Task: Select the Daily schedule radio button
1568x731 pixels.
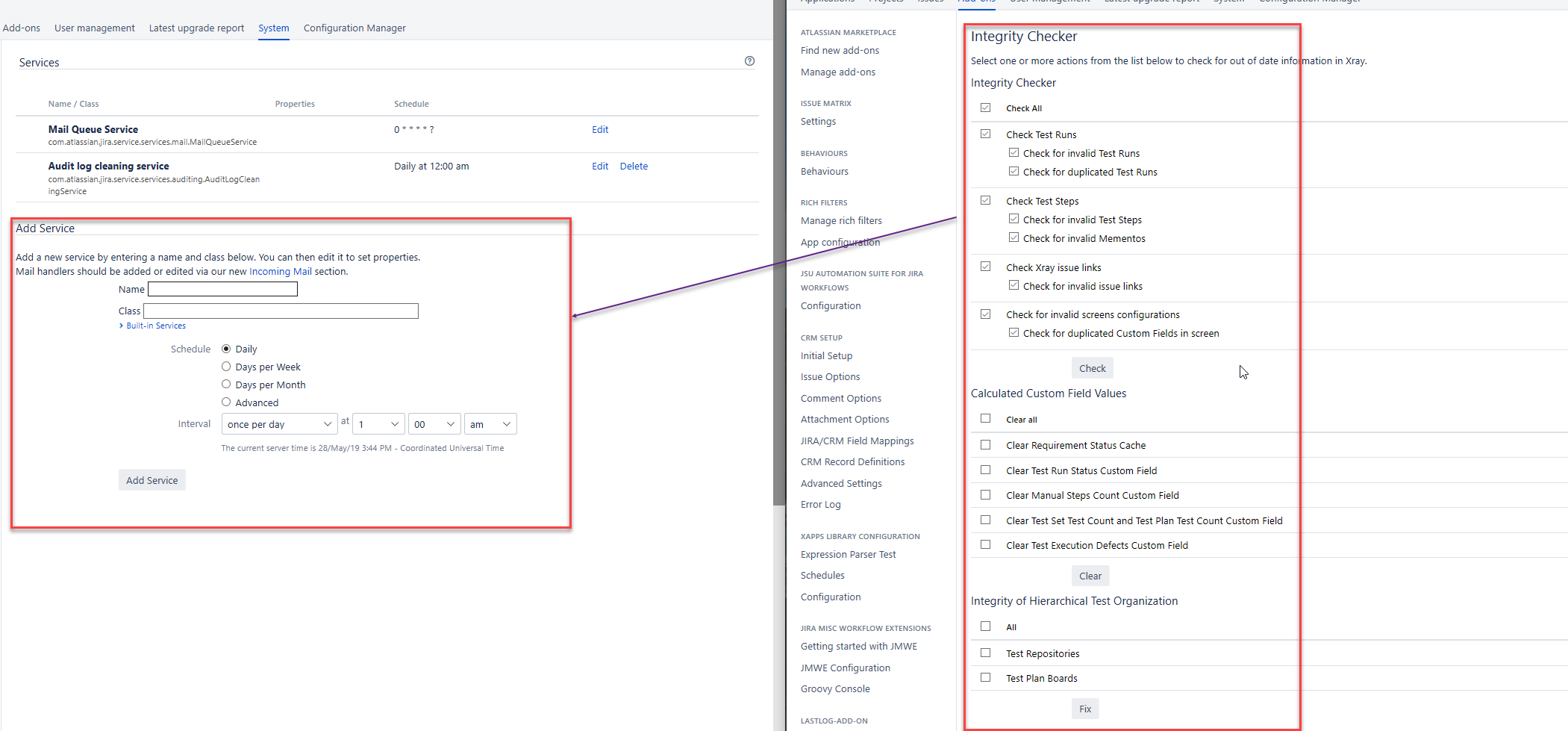Action: (x=226, y=349)
